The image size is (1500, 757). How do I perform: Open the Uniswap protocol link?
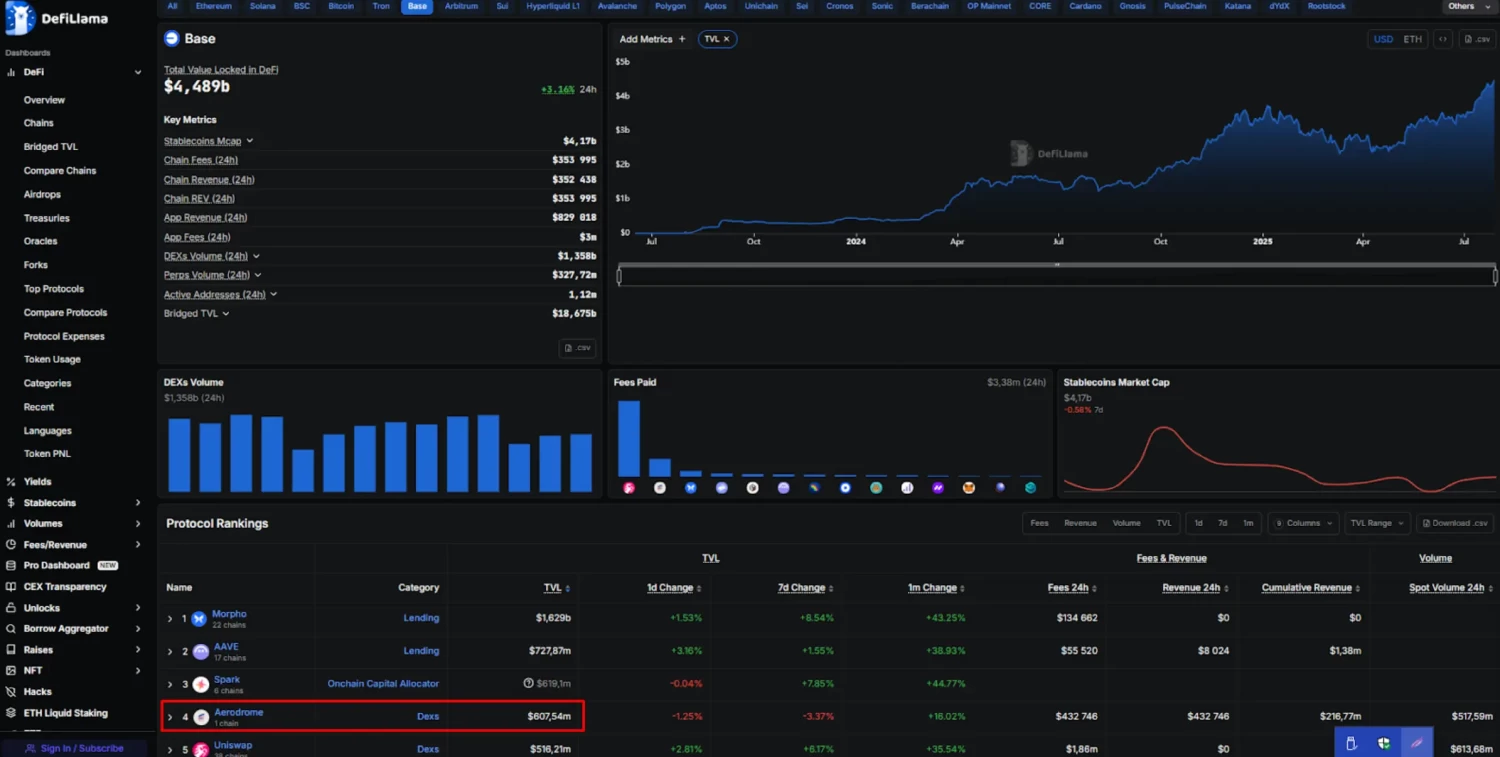click(233, 745)
